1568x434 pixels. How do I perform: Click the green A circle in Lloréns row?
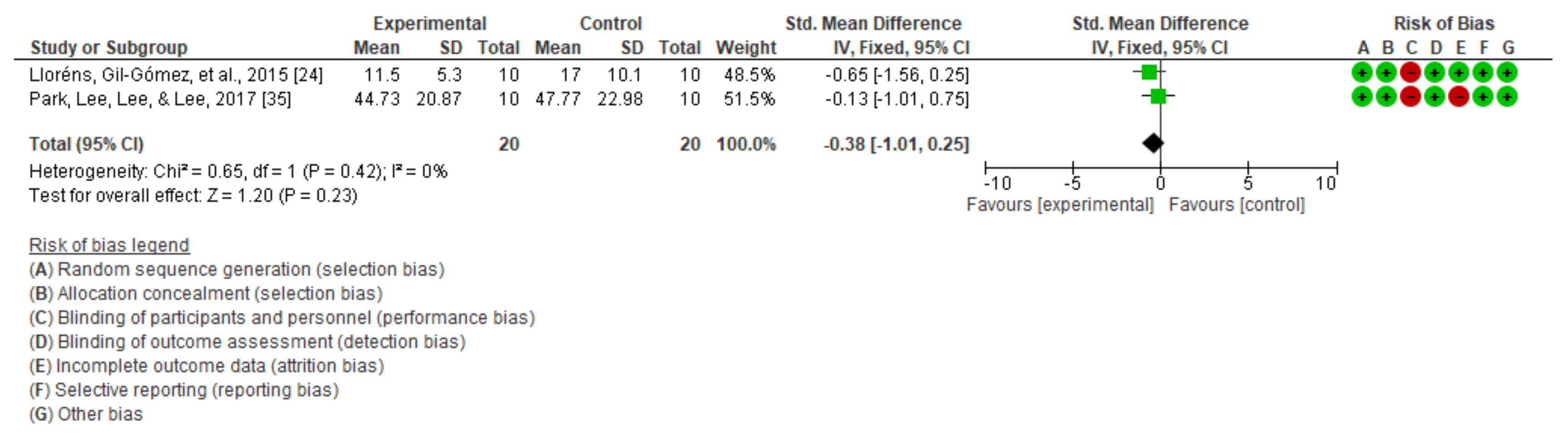1362,73
